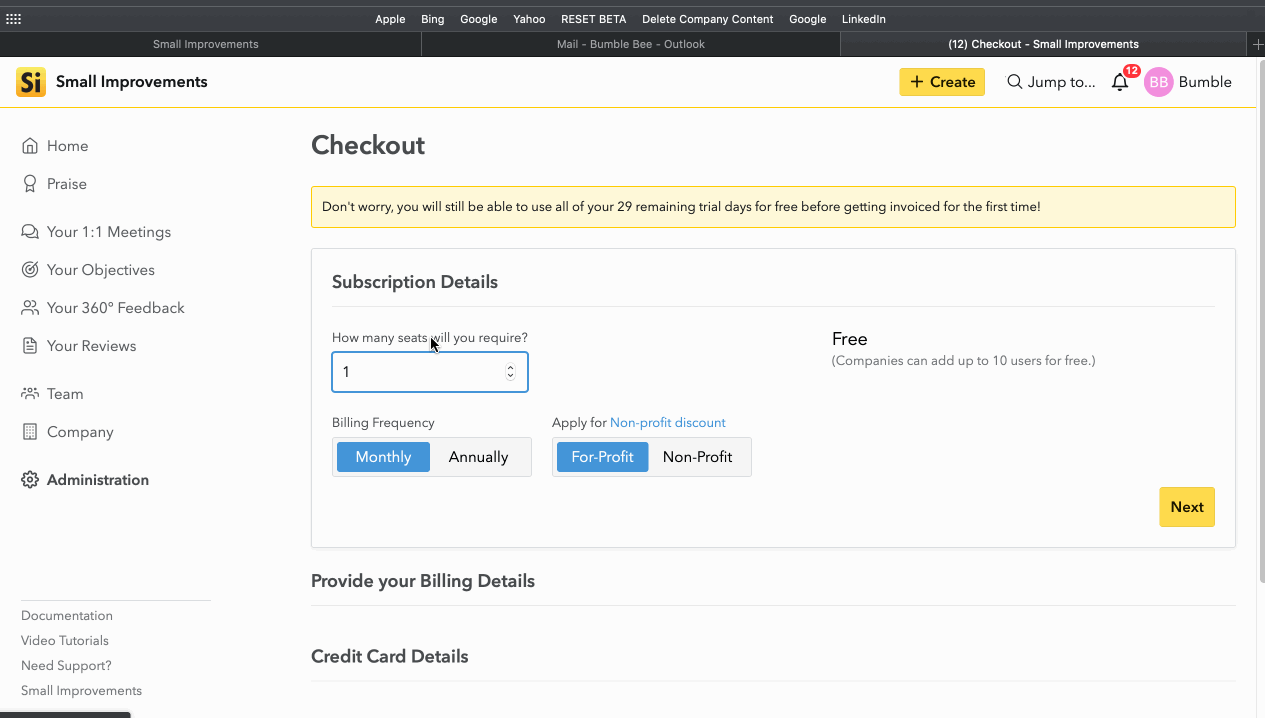Expand Credit Card Details section

click(x=390, y=657)
